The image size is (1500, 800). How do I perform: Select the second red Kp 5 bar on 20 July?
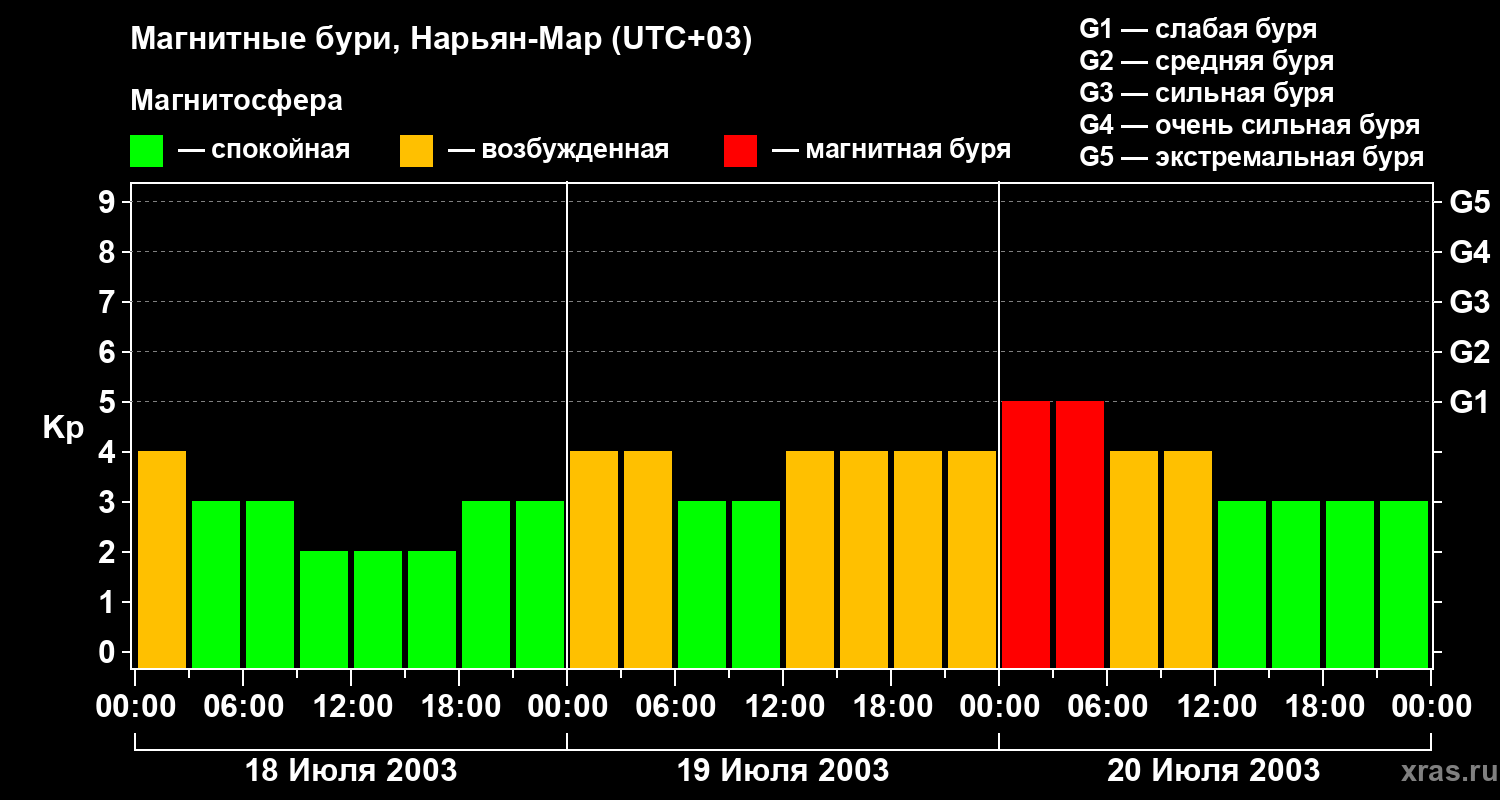click(1080, 534)
